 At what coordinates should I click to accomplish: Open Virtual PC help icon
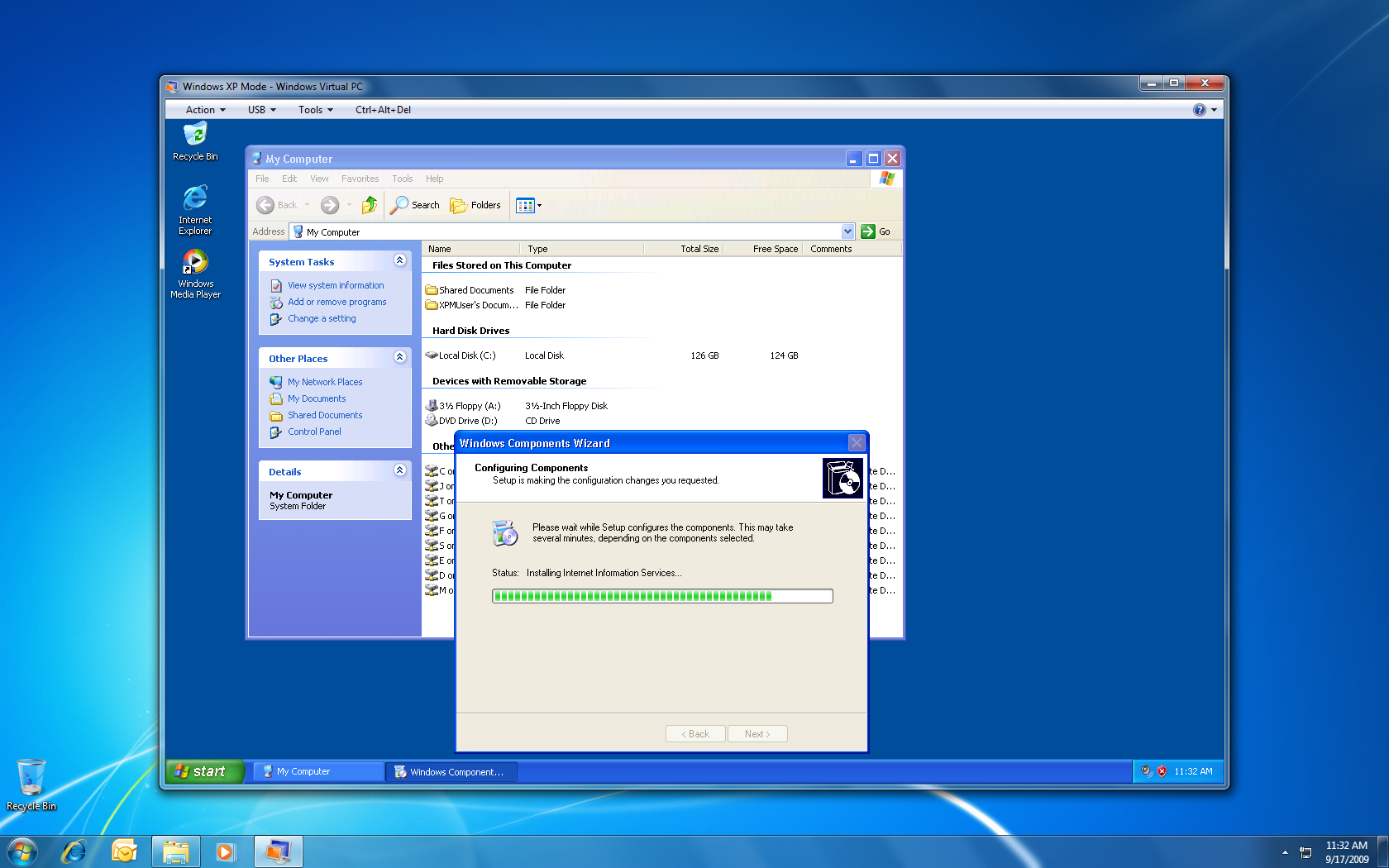[x=1200, y=109]
